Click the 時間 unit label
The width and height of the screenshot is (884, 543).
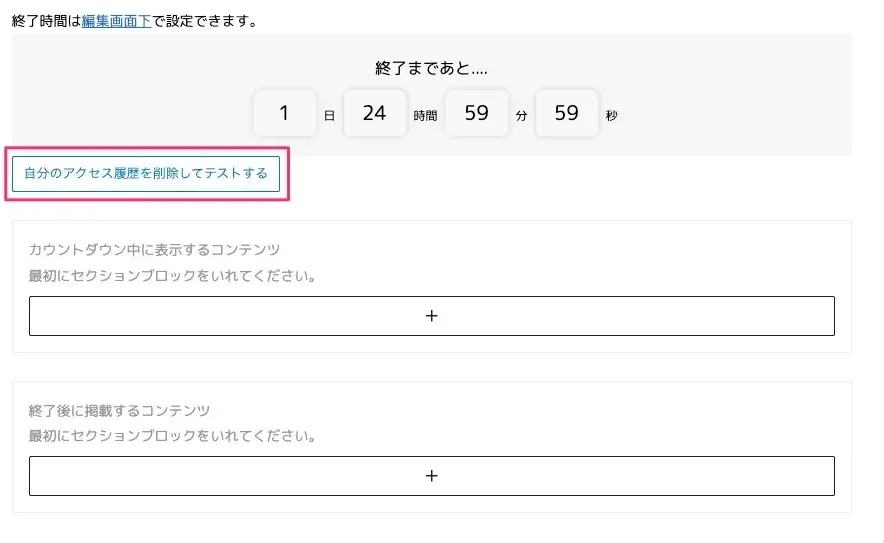425,116
